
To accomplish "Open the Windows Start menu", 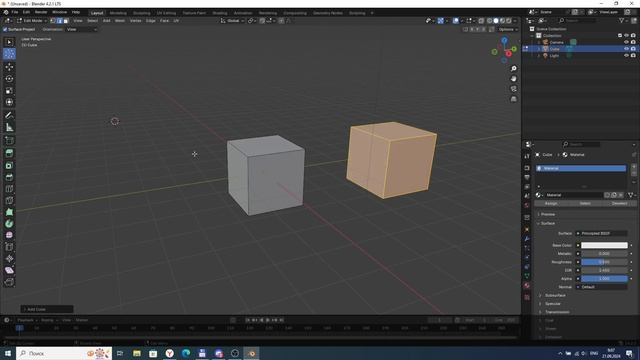I will pyautogui.click(x=7, y=353).
